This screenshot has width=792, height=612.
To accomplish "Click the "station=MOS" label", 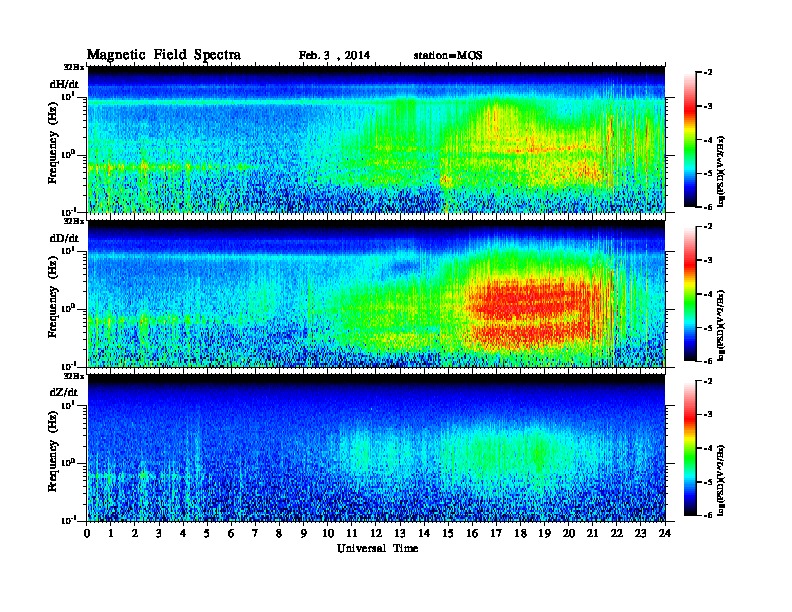I will coord(448,56).
